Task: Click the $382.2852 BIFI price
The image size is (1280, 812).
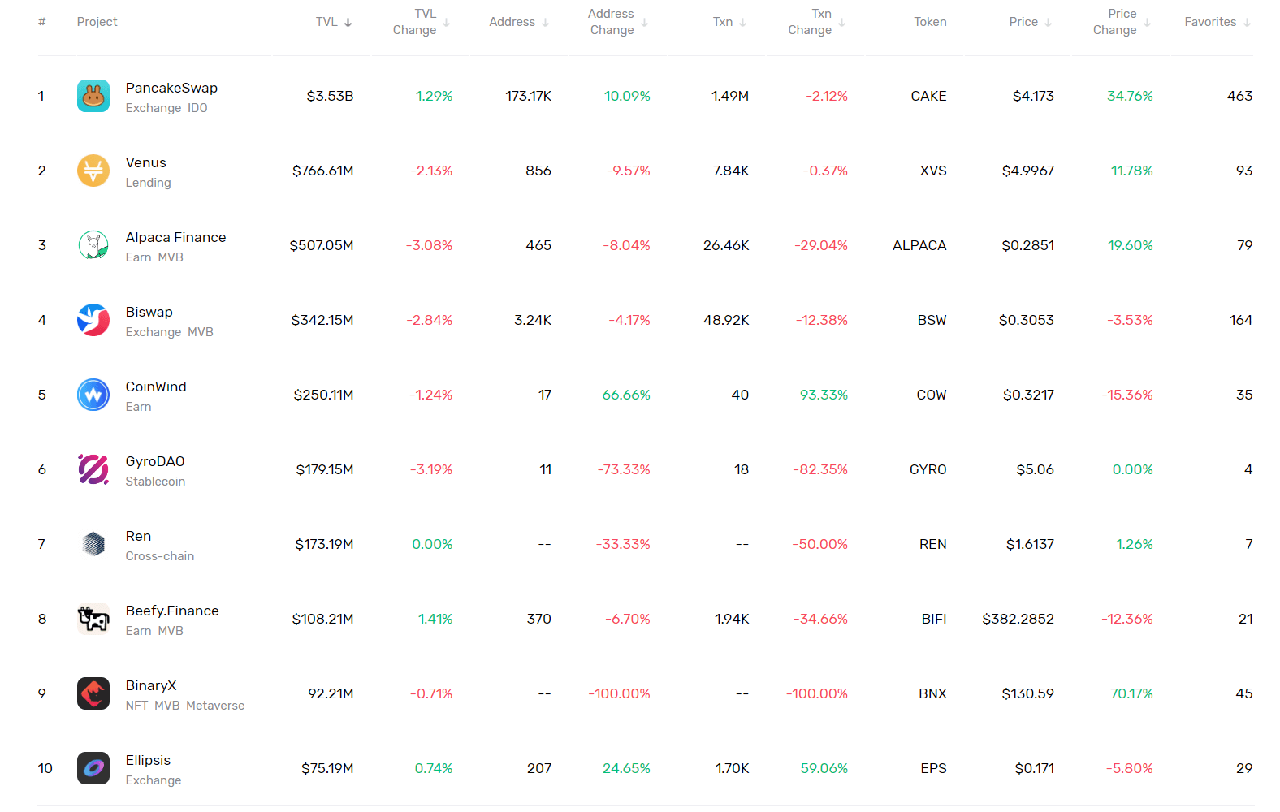Action: pos(1018,619)
